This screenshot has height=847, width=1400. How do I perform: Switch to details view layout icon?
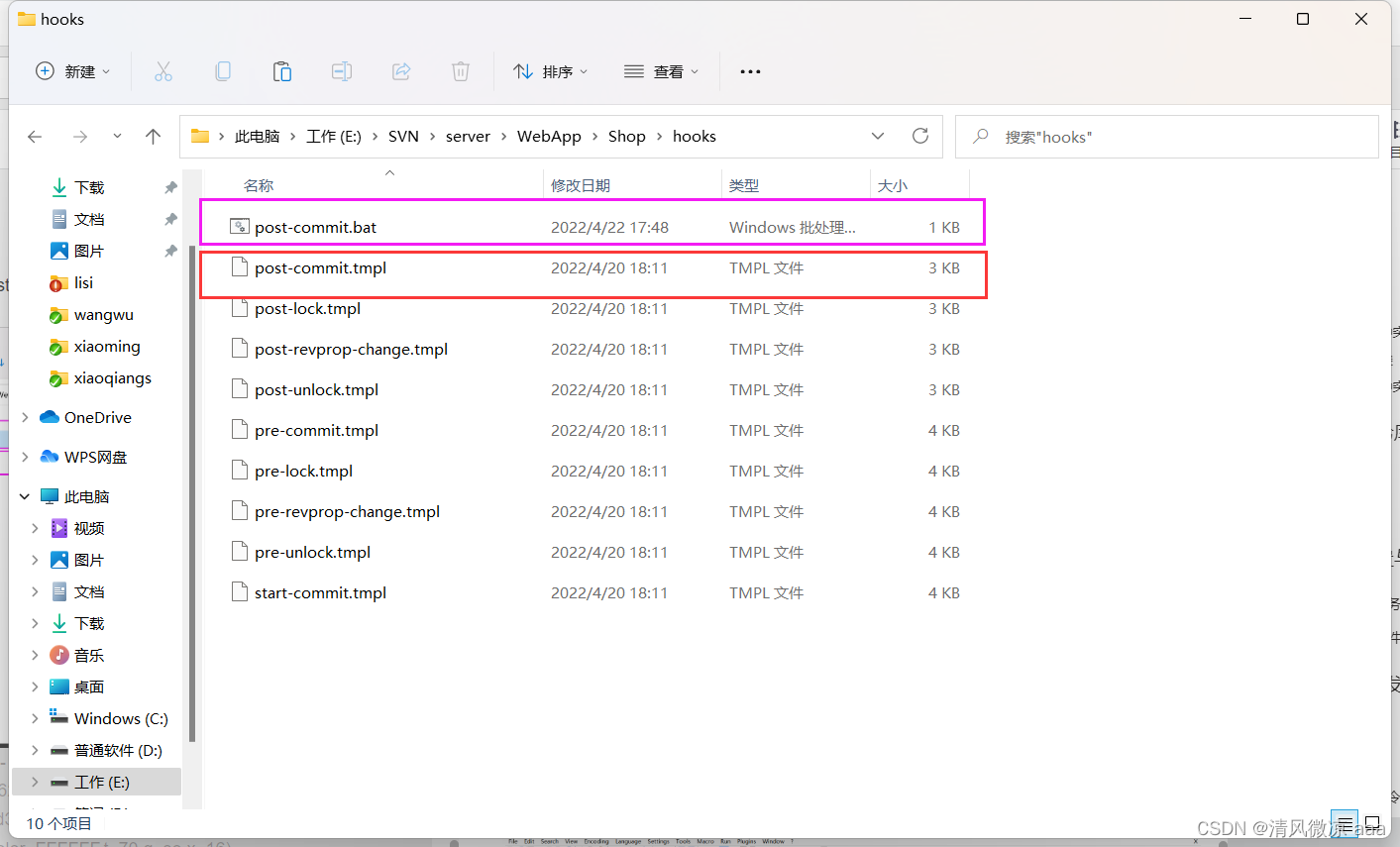coord(1345,823)
